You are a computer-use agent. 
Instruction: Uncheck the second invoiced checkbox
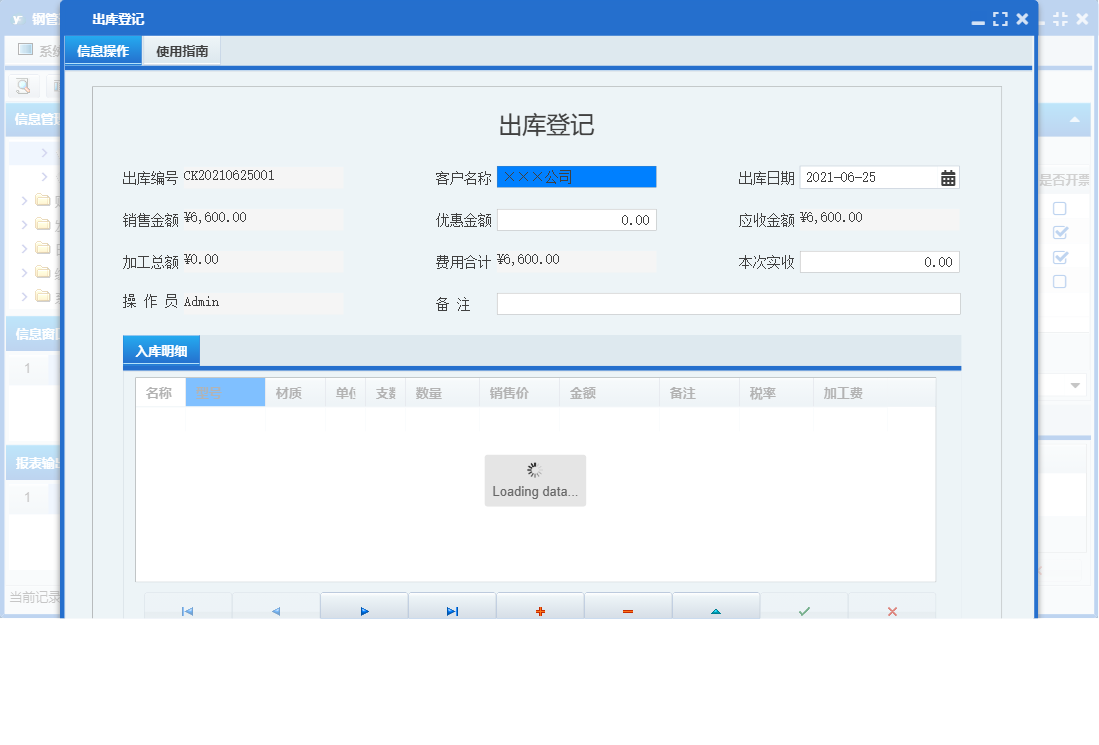[1060, 232]
